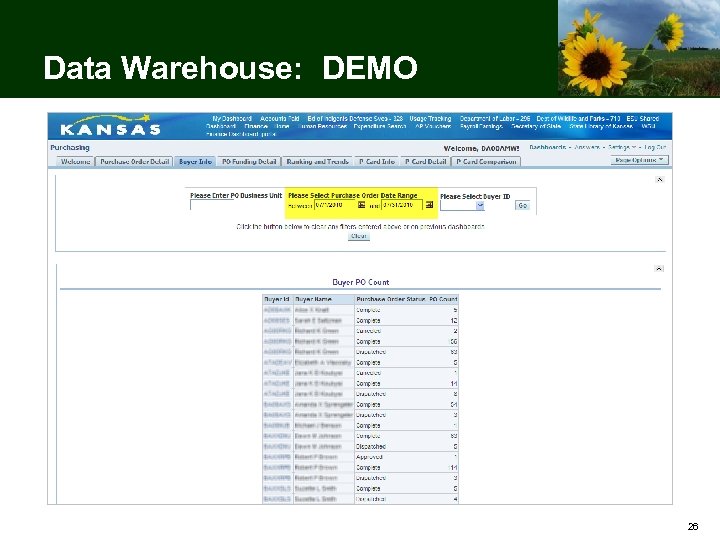This screenshot has height=540, width=720.
Task: Collapse the Buyer PO Count section
Action: click(x=659, y=269)
